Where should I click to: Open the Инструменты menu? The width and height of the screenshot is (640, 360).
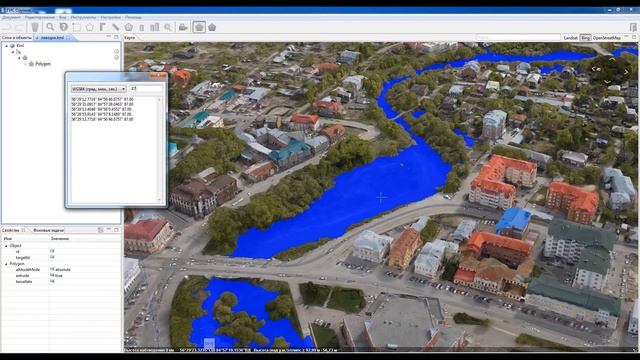coord(83,17)
